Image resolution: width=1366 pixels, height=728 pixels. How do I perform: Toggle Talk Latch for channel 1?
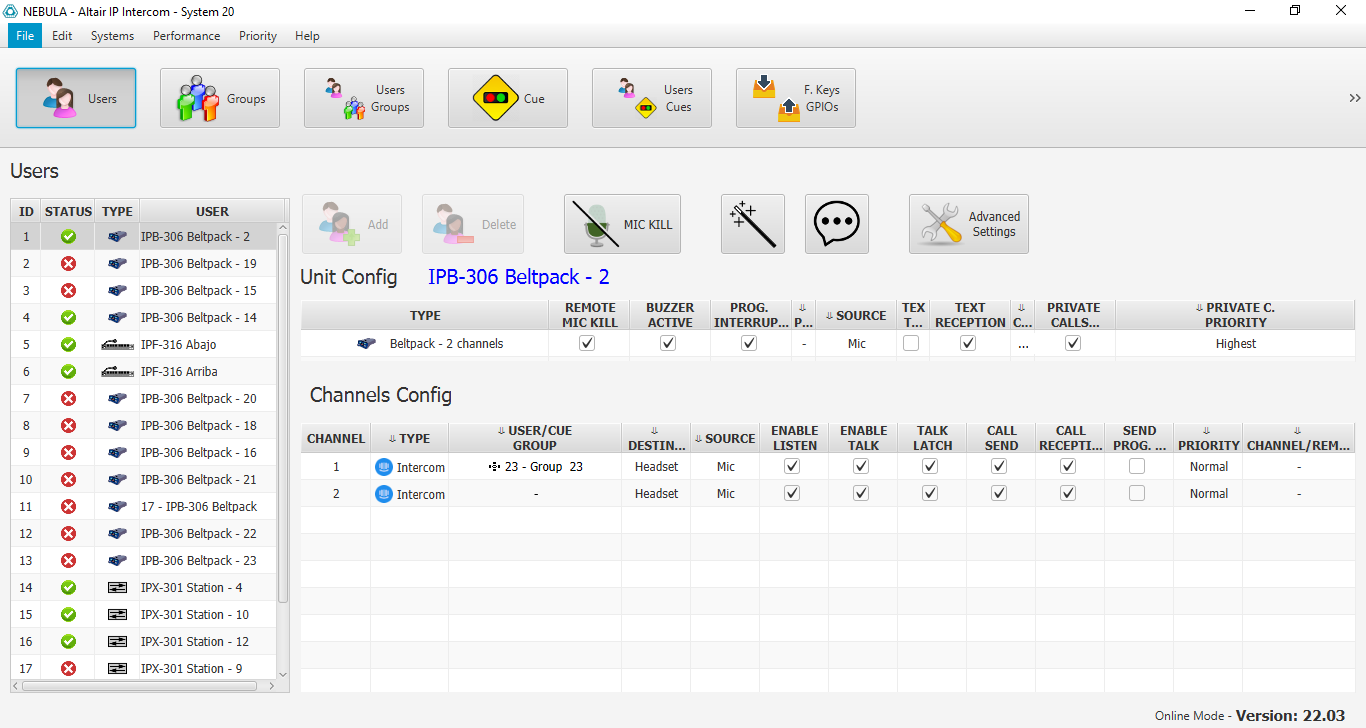(930, 466)
